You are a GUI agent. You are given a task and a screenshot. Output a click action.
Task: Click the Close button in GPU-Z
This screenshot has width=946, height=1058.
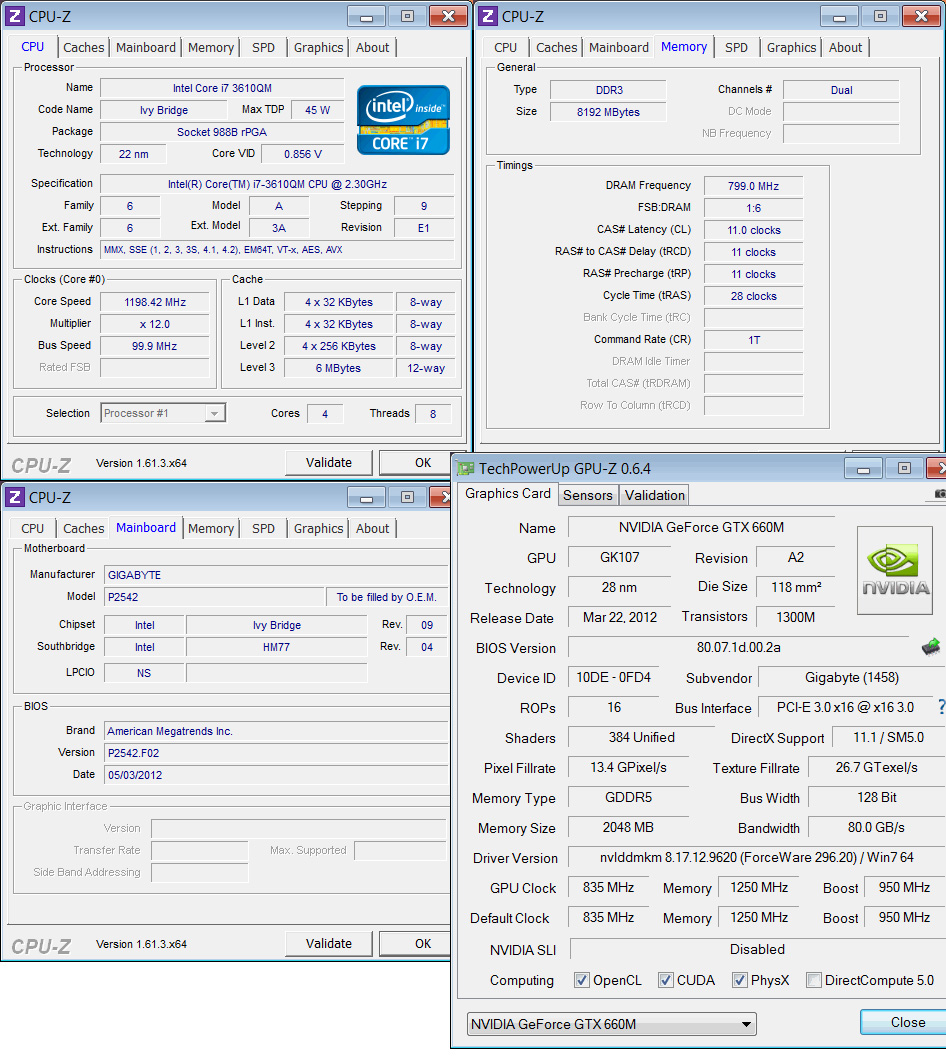[903, 1022]
